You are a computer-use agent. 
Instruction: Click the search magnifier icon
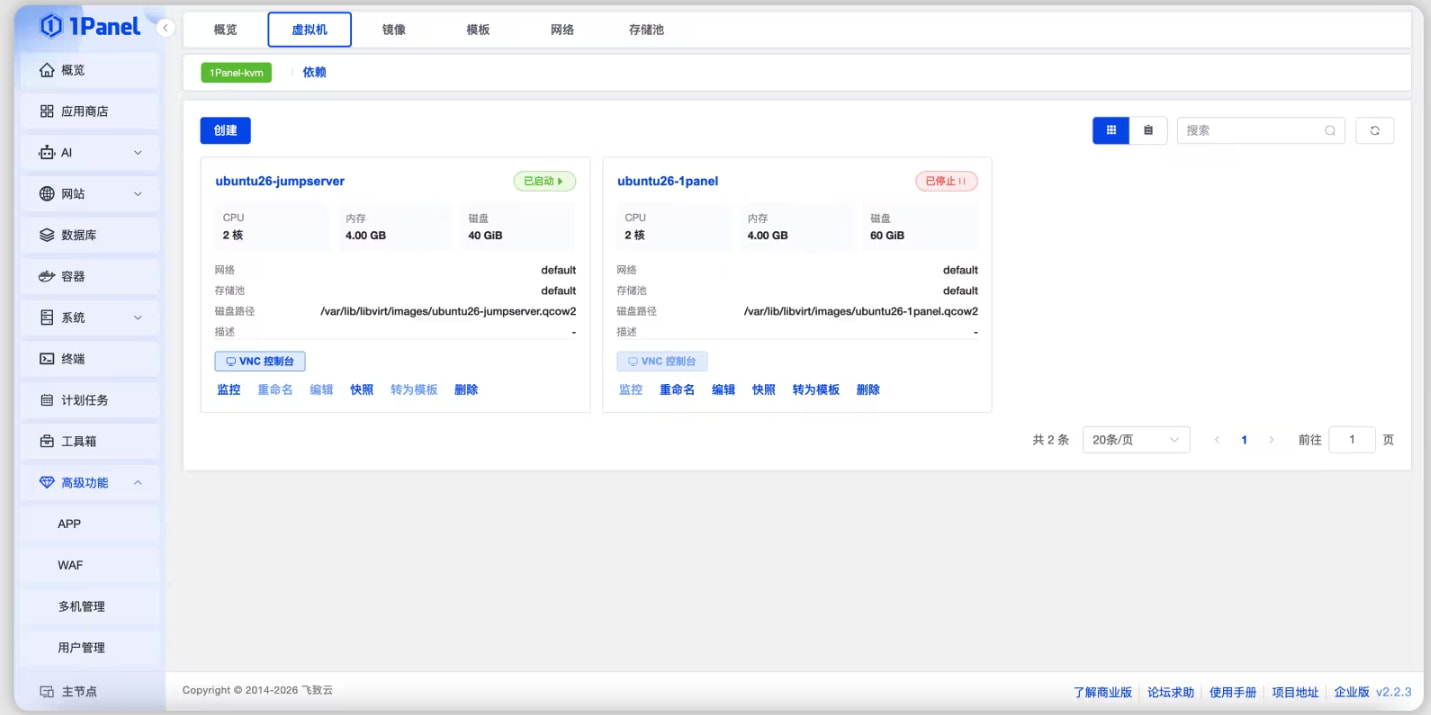point(1330,130)
